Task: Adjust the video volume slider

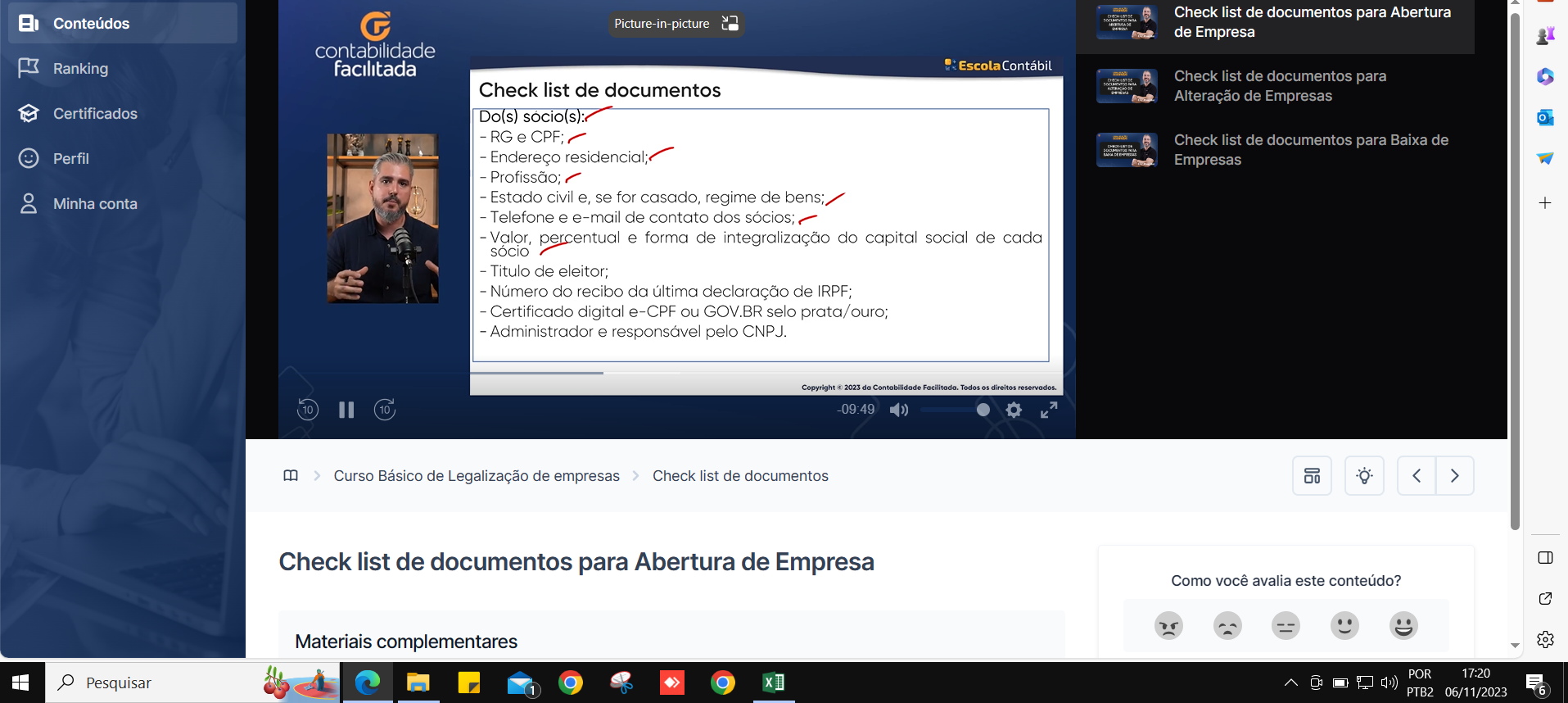Action: click(x=955, y=410)
